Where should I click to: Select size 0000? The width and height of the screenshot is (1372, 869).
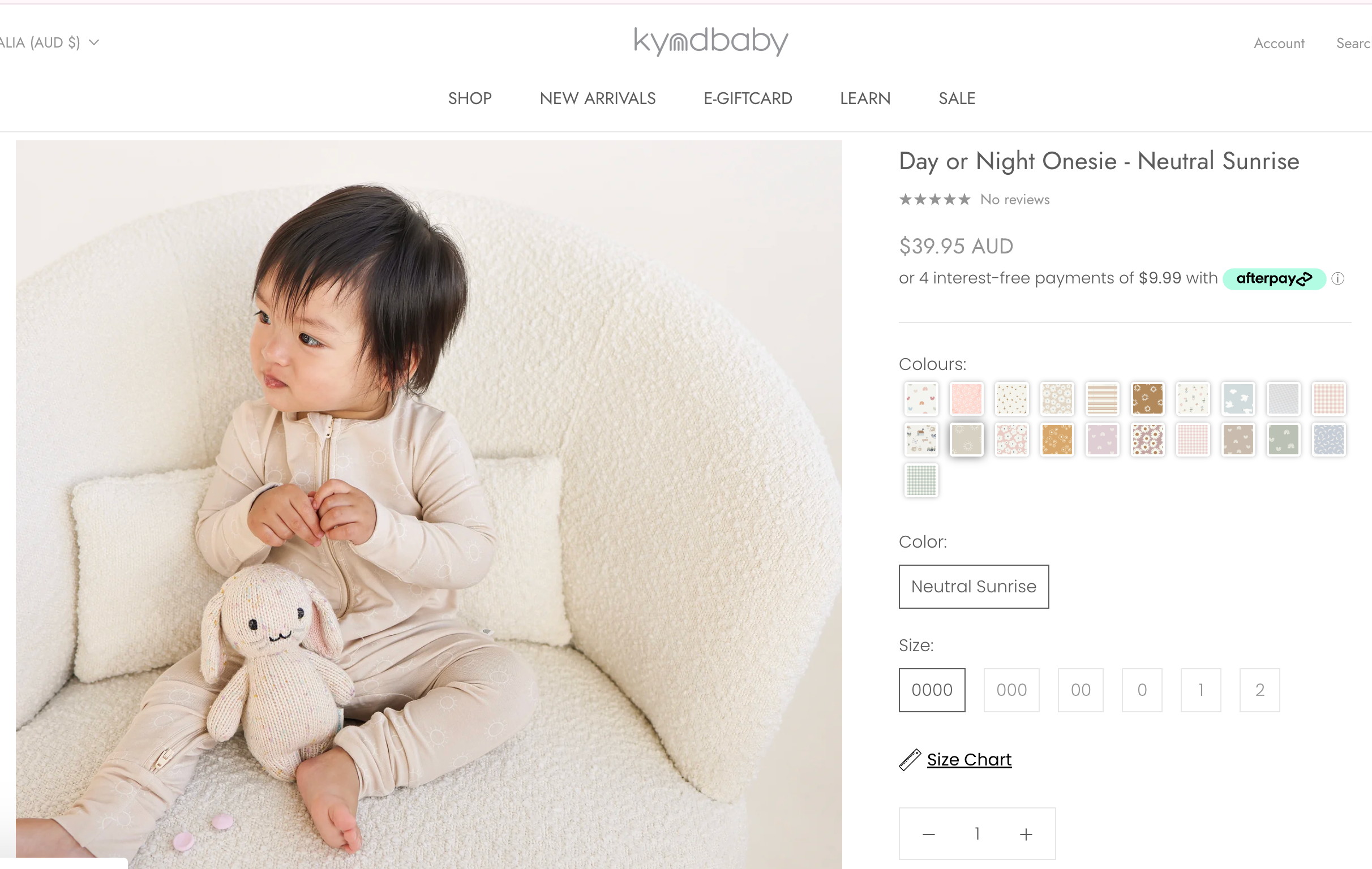pos(932,690)
